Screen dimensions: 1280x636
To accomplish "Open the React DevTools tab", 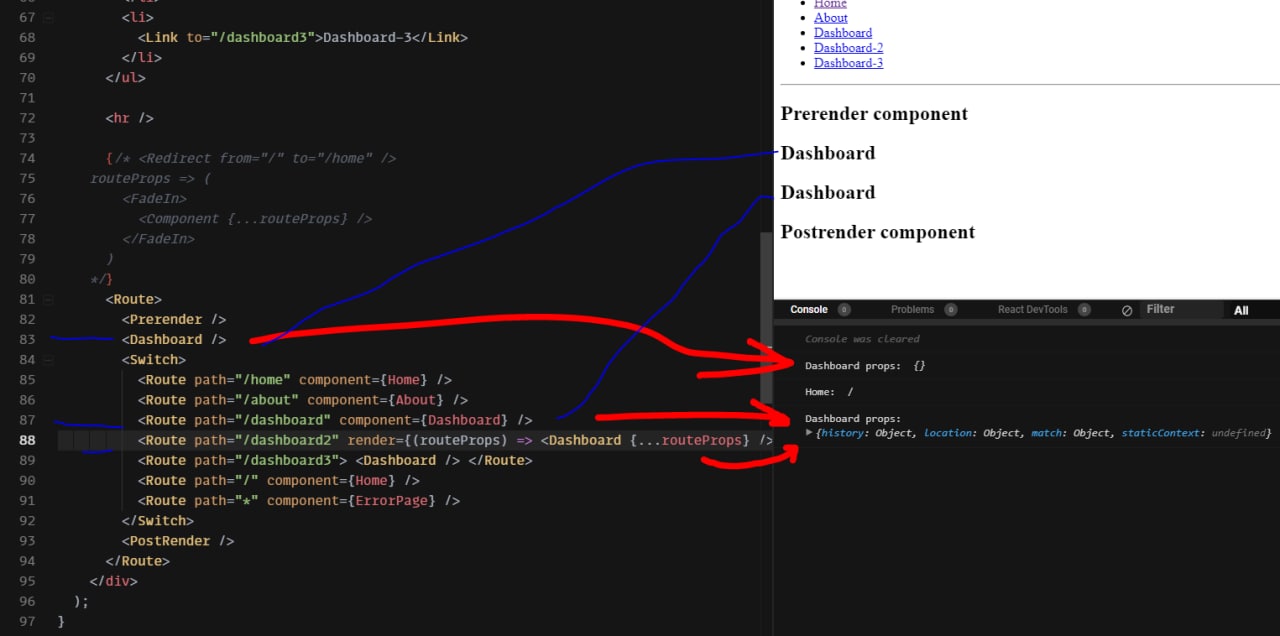I will coord(1032,310).
